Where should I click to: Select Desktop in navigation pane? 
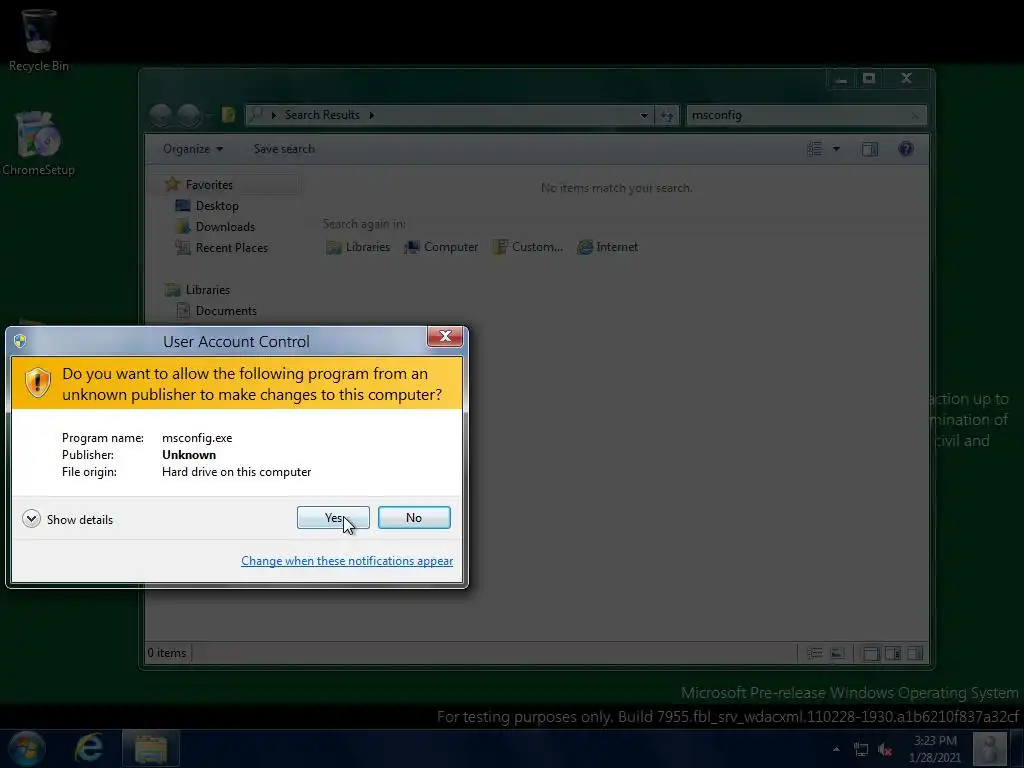[217, 206]
